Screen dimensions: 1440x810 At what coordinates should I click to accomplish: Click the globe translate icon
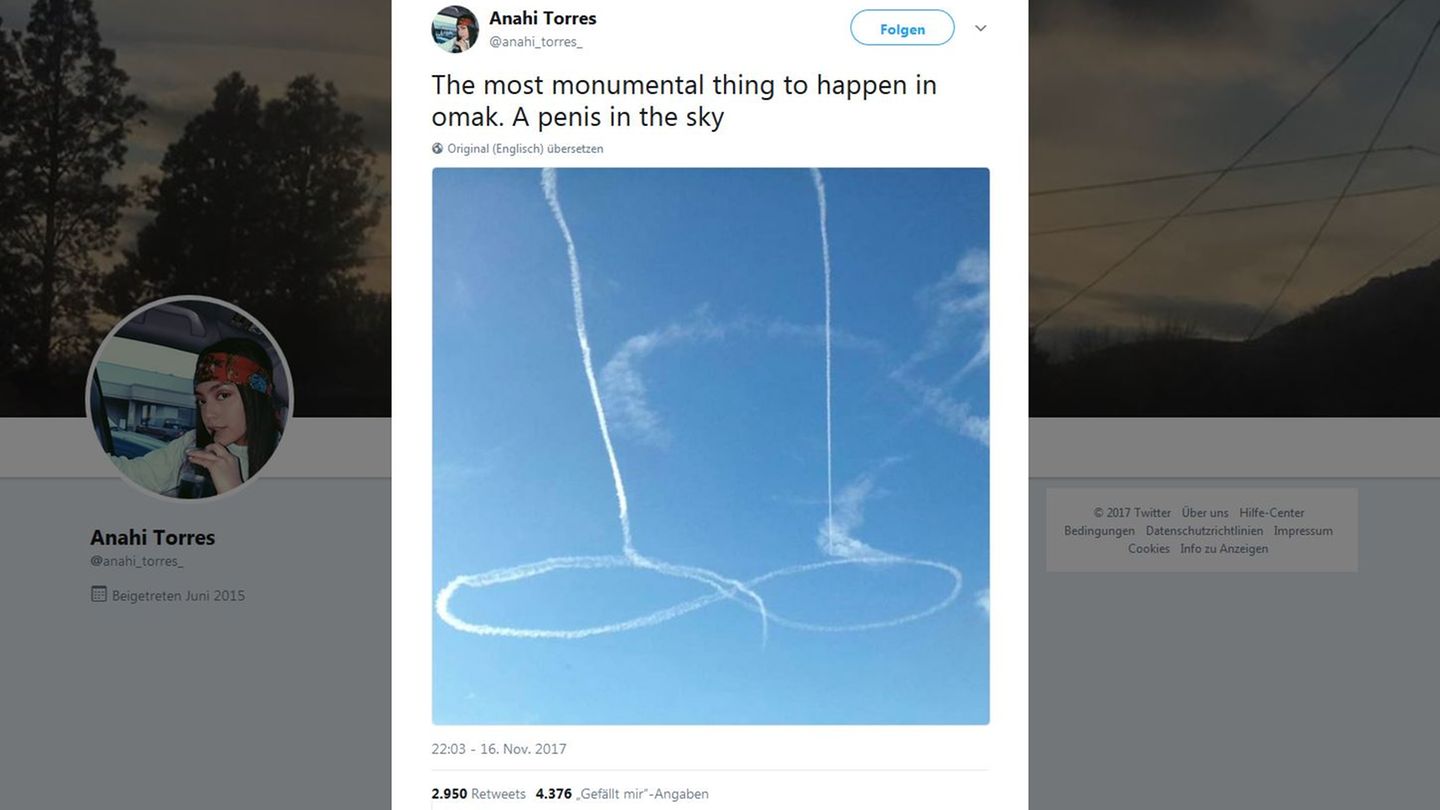(437, 149)
